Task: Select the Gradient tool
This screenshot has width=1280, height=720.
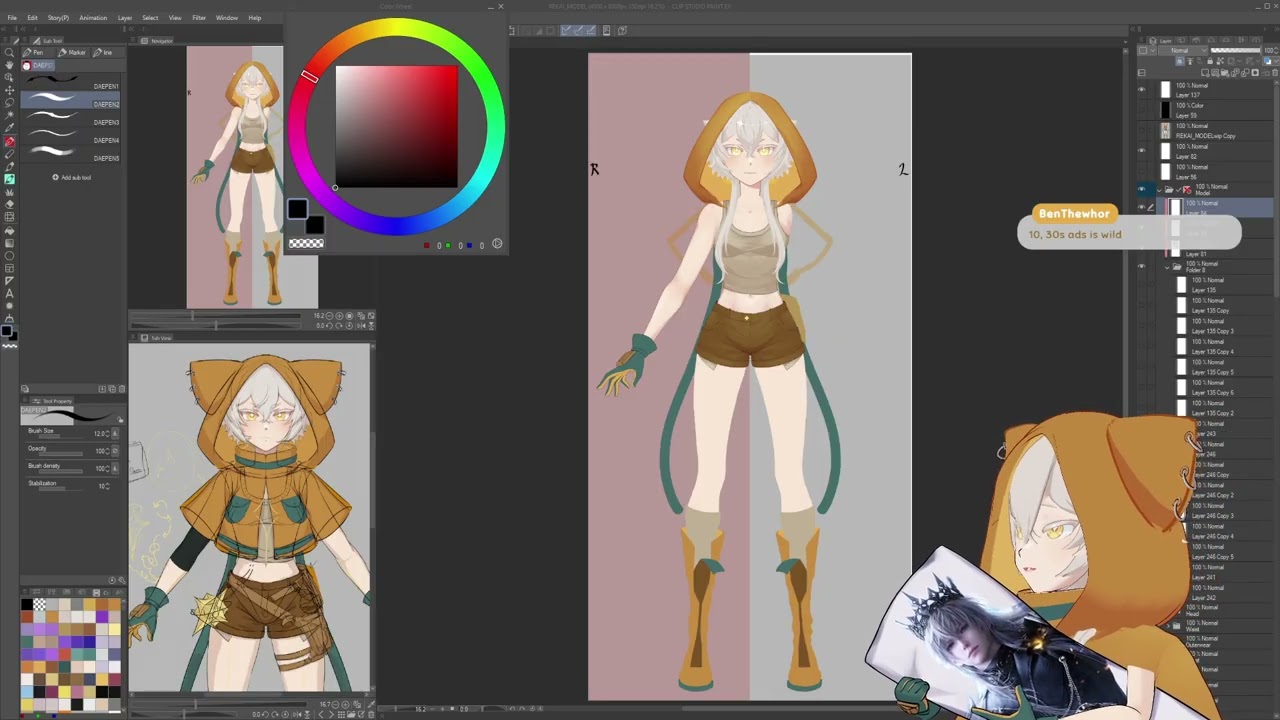Action: [9, 243]
